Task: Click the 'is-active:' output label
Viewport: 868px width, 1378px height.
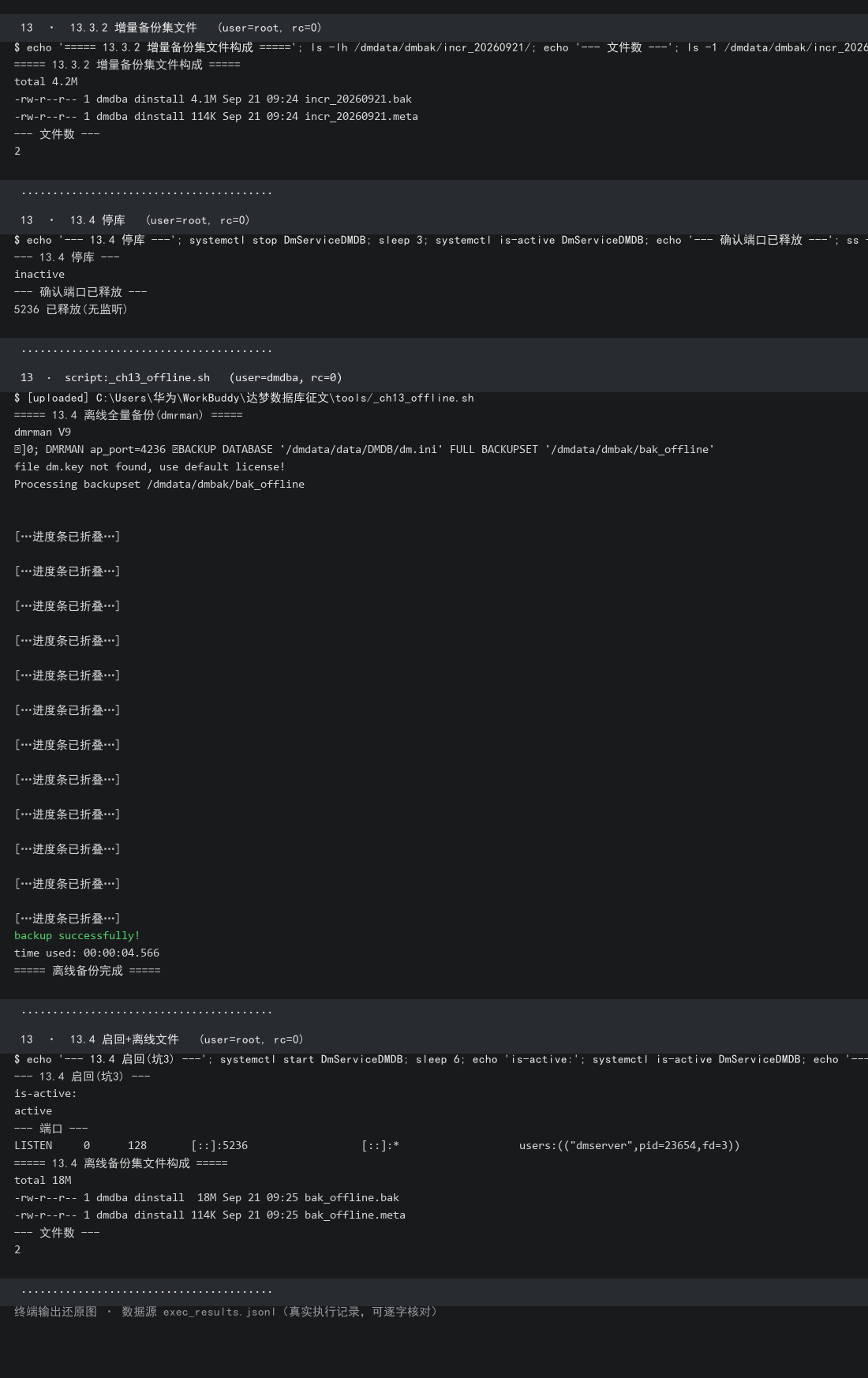Action: (46, 1094)
